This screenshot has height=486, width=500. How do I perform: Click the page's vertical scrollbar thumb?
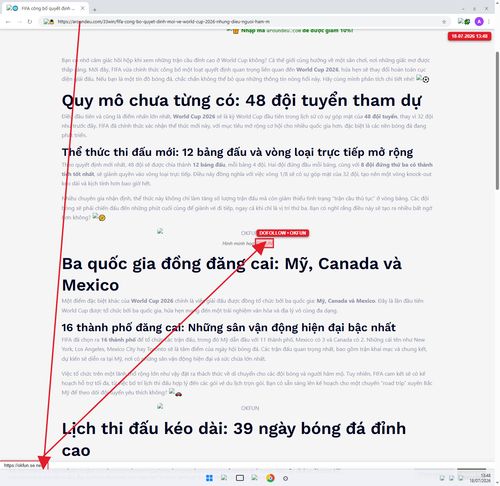(497, 121)
